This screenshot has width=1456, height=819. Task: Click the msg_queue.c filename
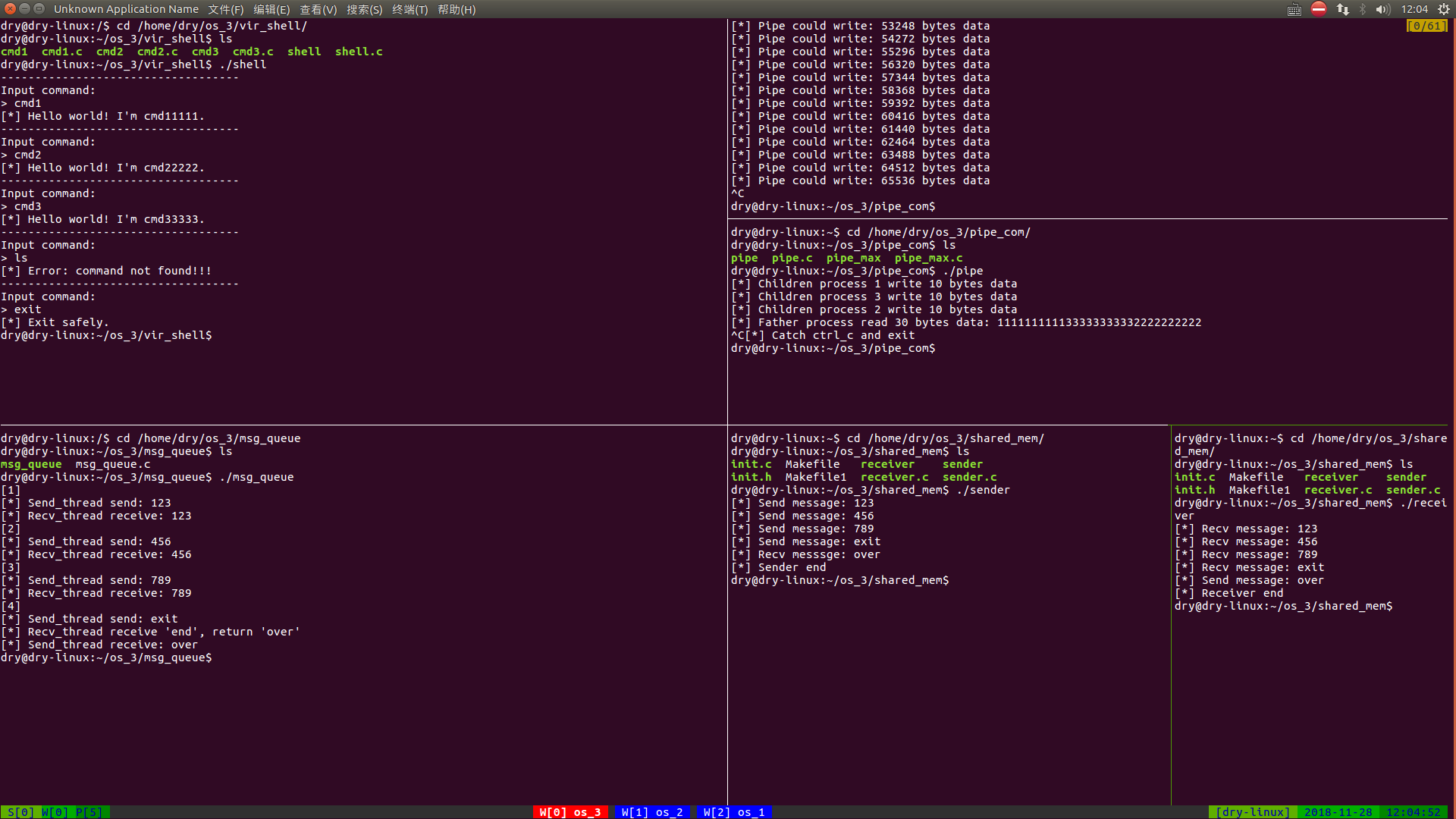pyautogui.click(x=113, y=464)
